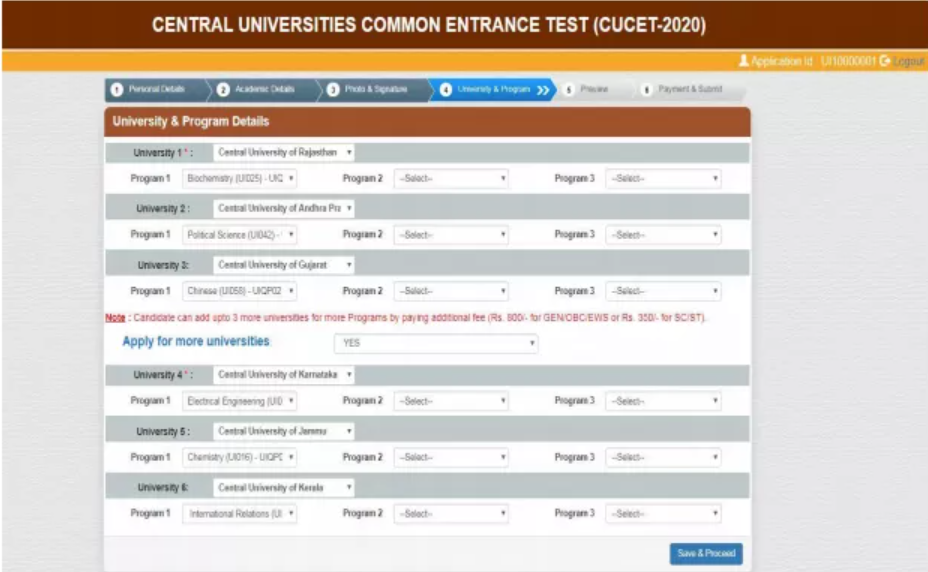The width and height of the screenshot is (928, 572).
Task: Open University 5 dropdown showing Central University of Jammu
Action: tap(283, 431)
